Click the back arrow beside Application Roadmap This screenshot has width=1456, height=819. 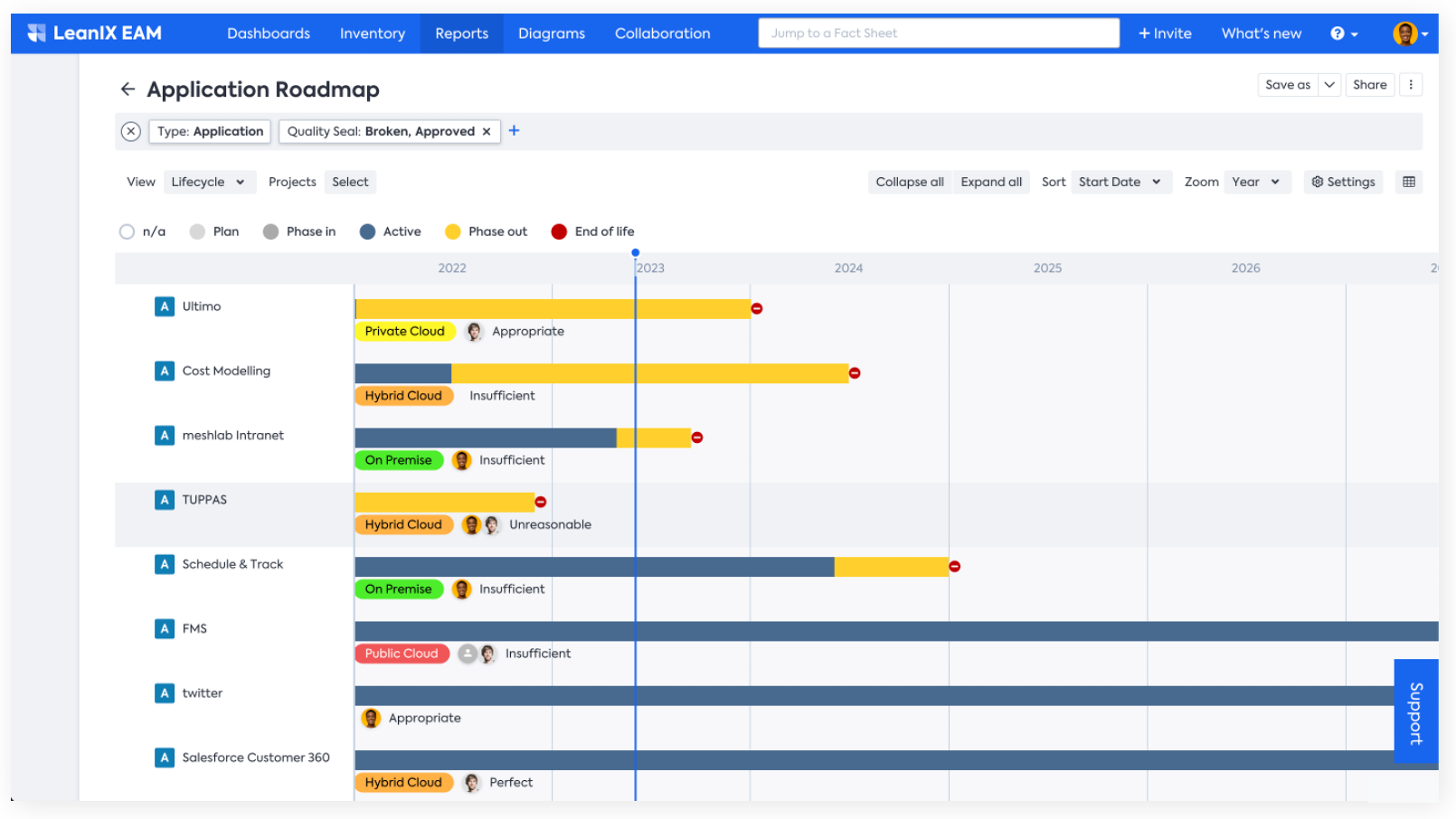(x=128, y=89)
